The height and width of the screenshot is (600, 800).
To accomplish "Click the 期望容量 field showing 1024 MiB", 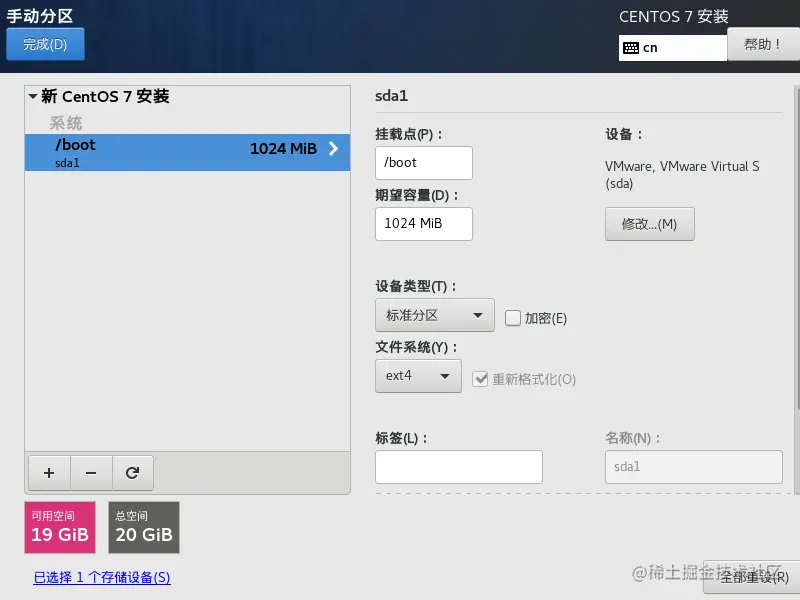I will click(x=424, y=223).
